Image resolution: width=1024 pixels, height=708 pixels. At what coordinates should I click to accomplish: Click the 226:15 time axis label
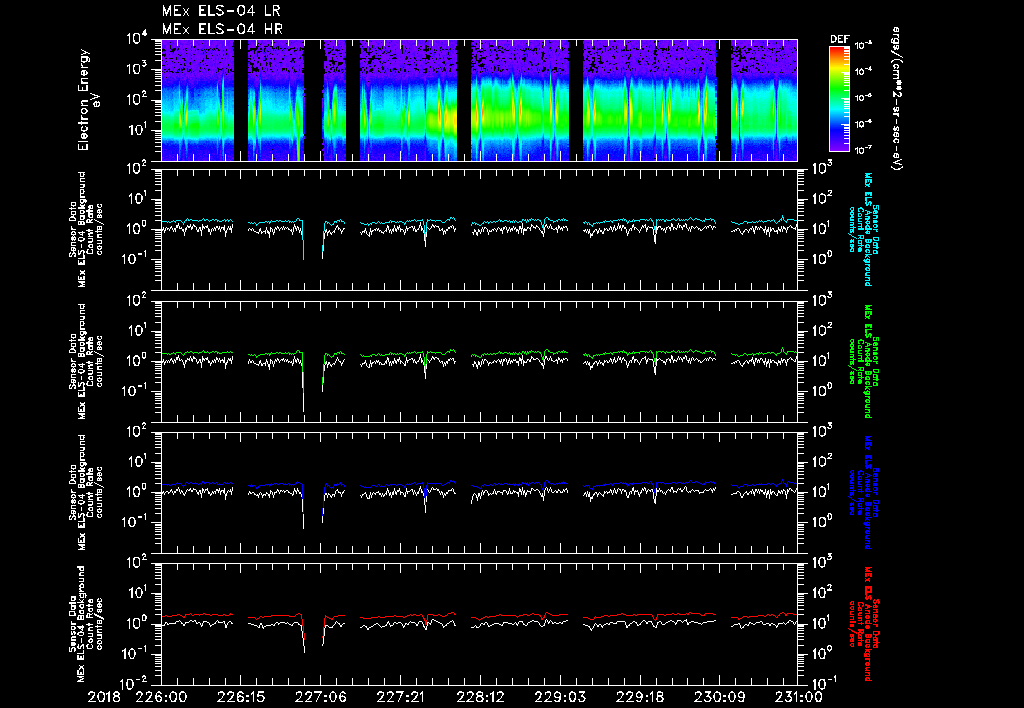241,697
